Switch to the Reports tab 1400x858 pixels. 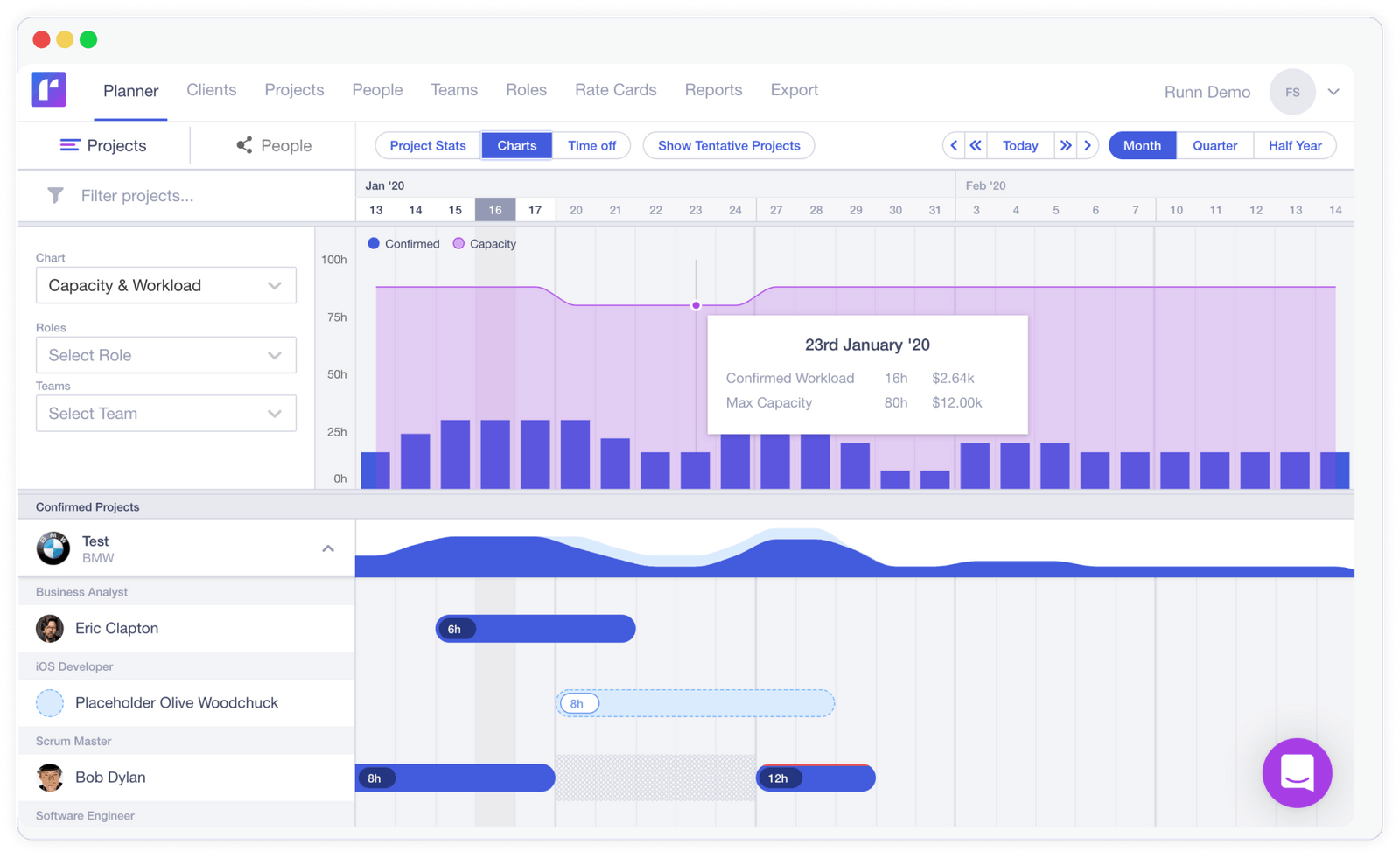point(713,89)
